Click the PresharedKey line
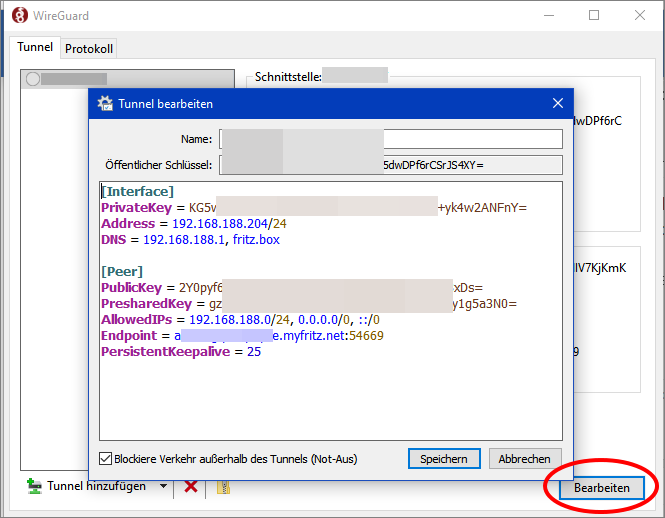This screenshot has height=518, width=665. click(x=309, y=304)
